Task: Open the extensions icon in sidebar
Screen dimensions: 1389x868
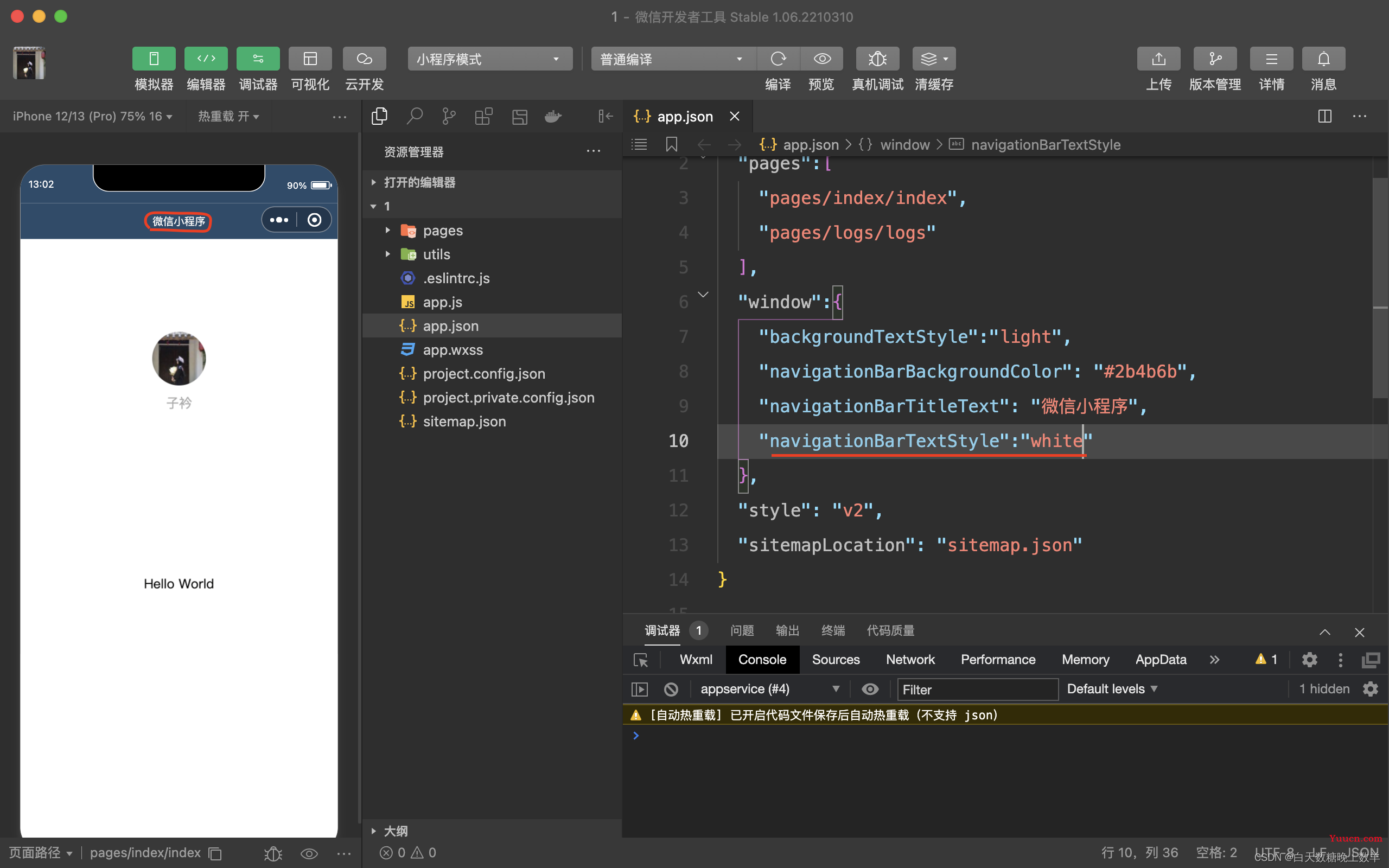Action: click(484, 117)
